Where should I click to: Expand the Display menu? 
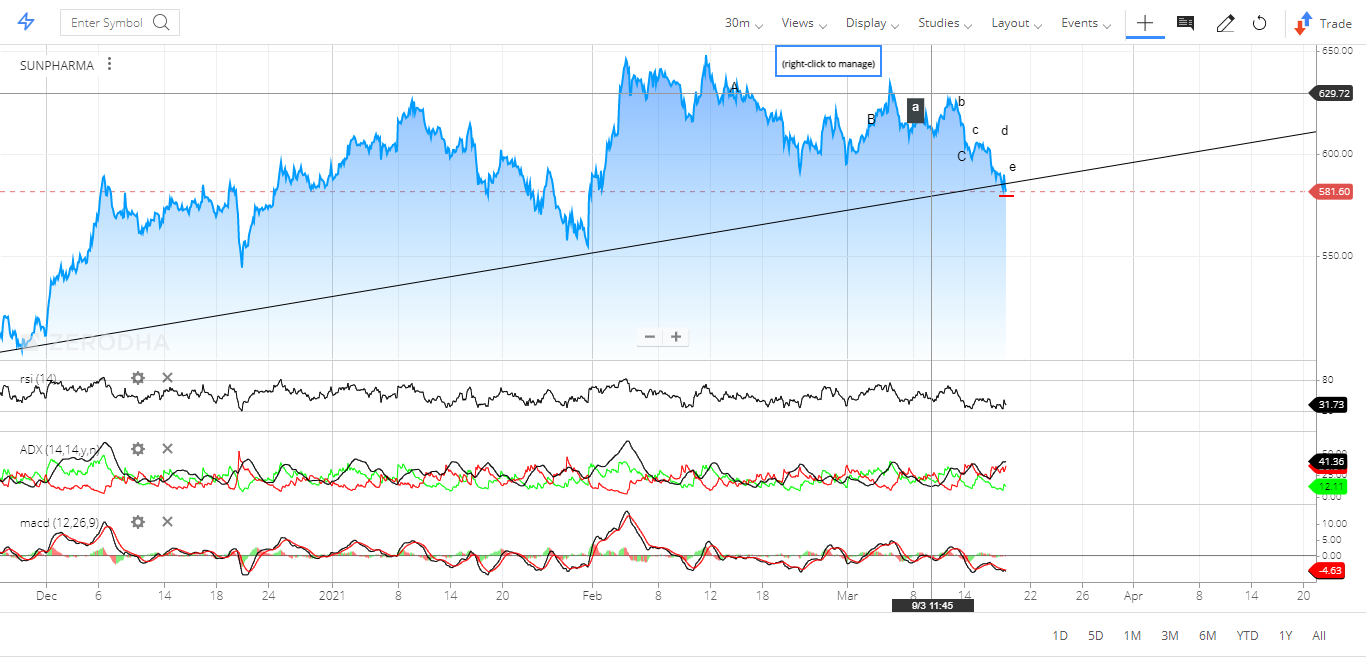click(x=872, y=23)
